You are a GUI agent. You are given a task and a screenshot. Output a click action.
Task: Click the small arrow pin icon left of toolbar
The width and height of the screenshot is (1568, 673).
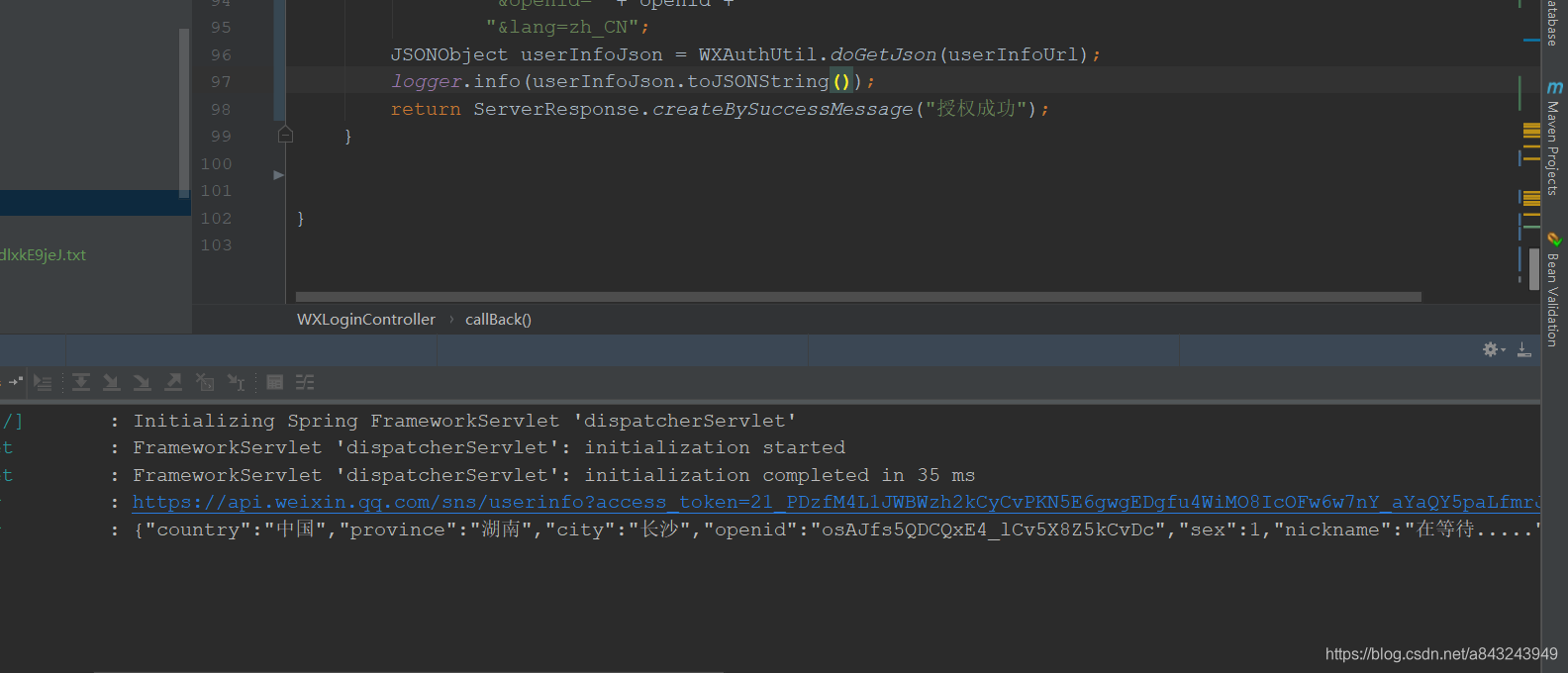pyautogui.click(x=15, y=381)
